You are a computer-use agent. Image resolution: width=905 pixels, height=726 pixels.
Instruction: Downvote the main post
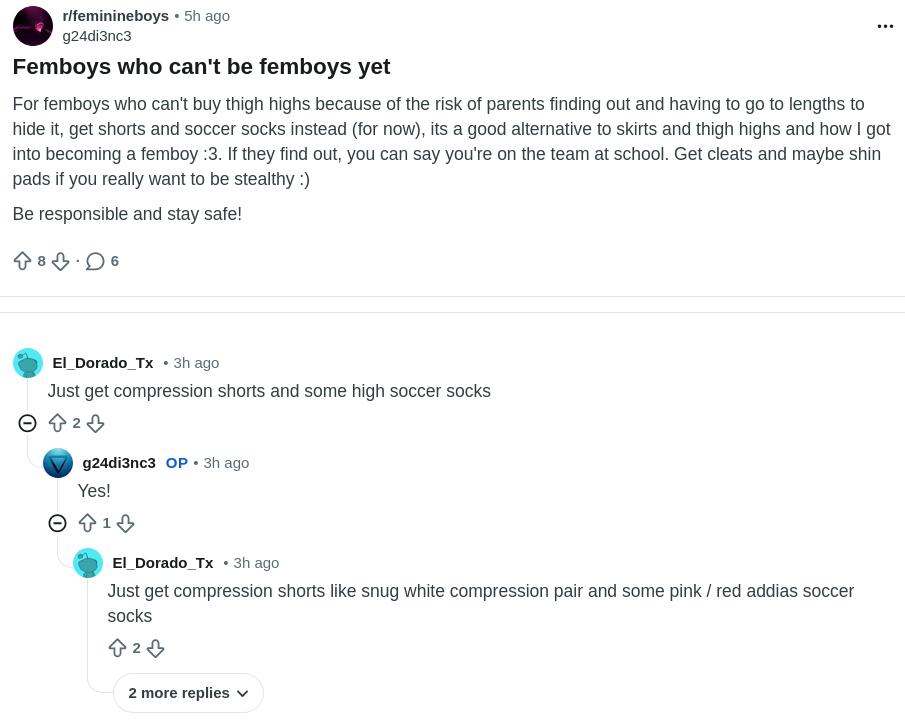pos(60,261)
